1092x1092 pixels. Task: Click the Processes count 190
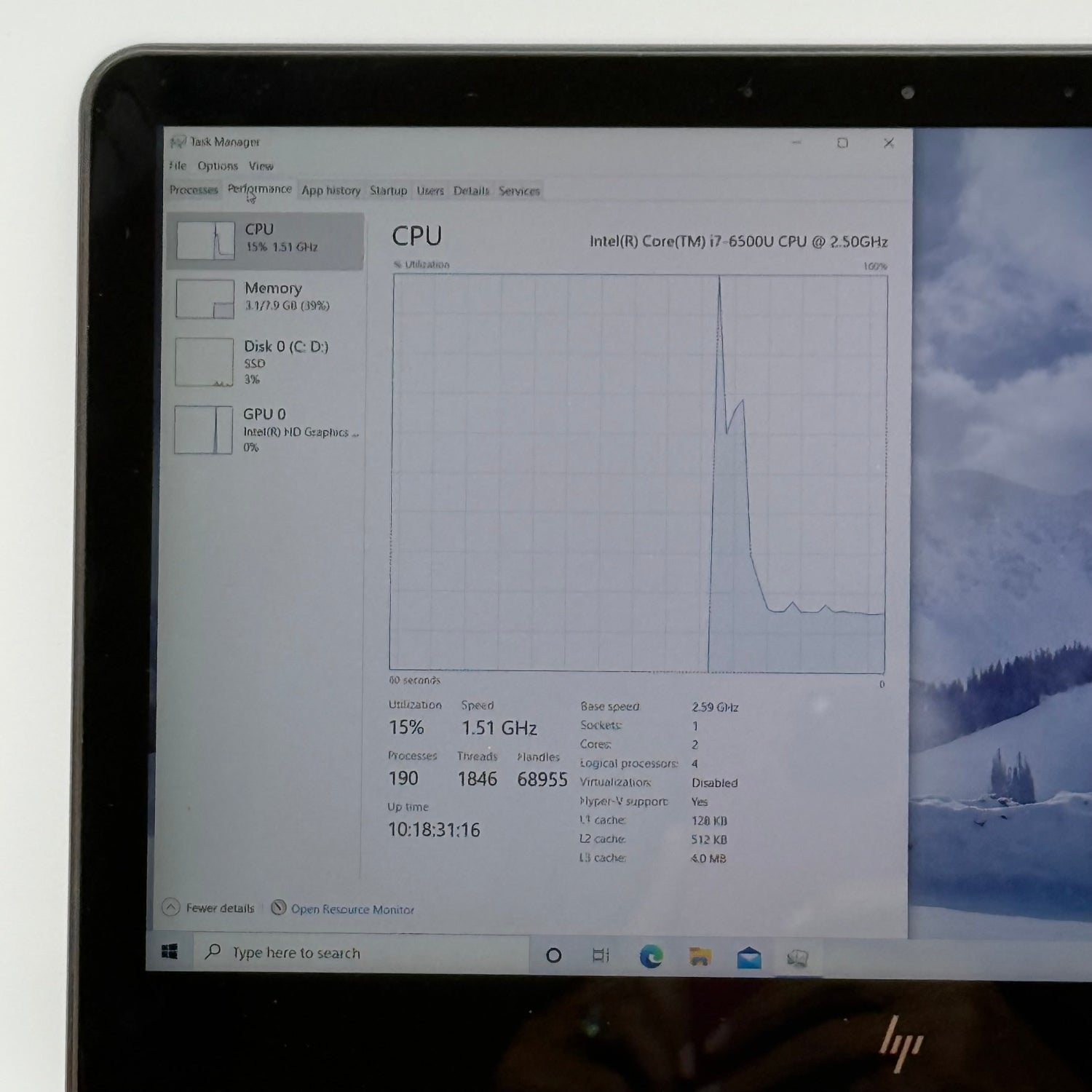click(x=403, y=778)
